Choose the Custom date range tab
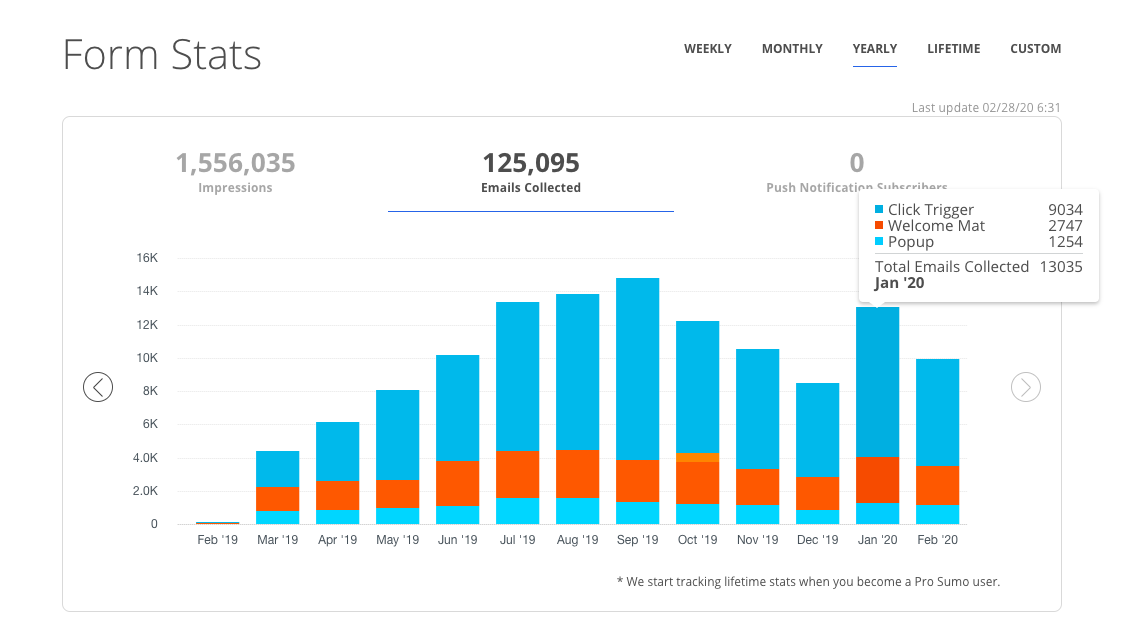Screen dimensions: 1135x628 (1035, 49)
